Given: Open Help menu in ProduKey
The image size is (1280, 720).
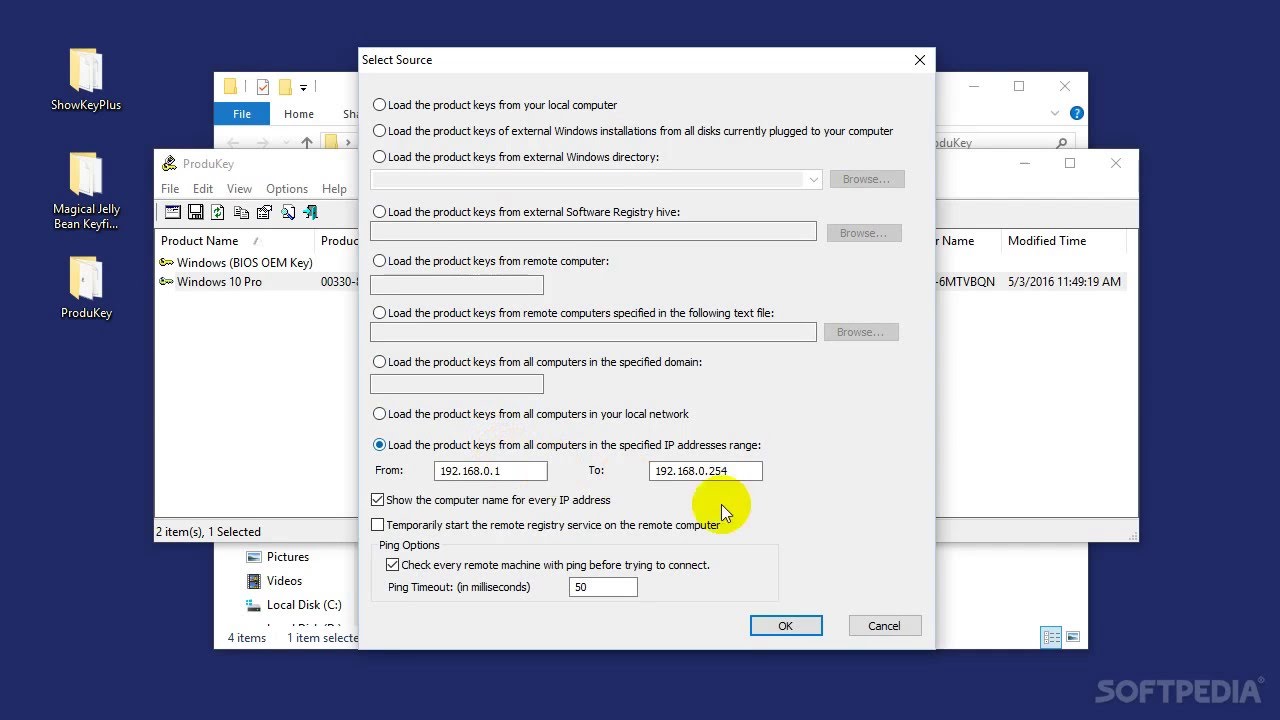Looking at the screenshot, I should pyautogui.click(x=334, y=188).
